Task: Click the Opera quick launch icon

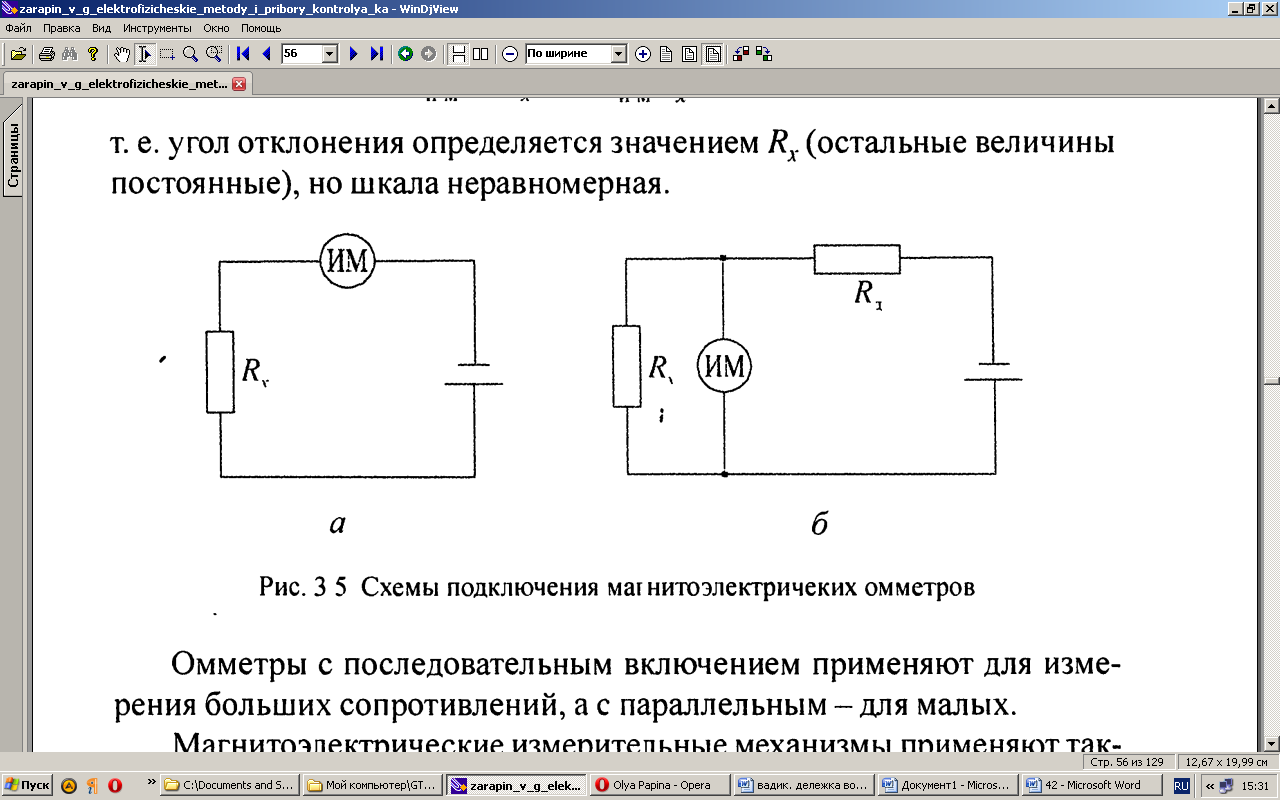Action: point(115,785)
